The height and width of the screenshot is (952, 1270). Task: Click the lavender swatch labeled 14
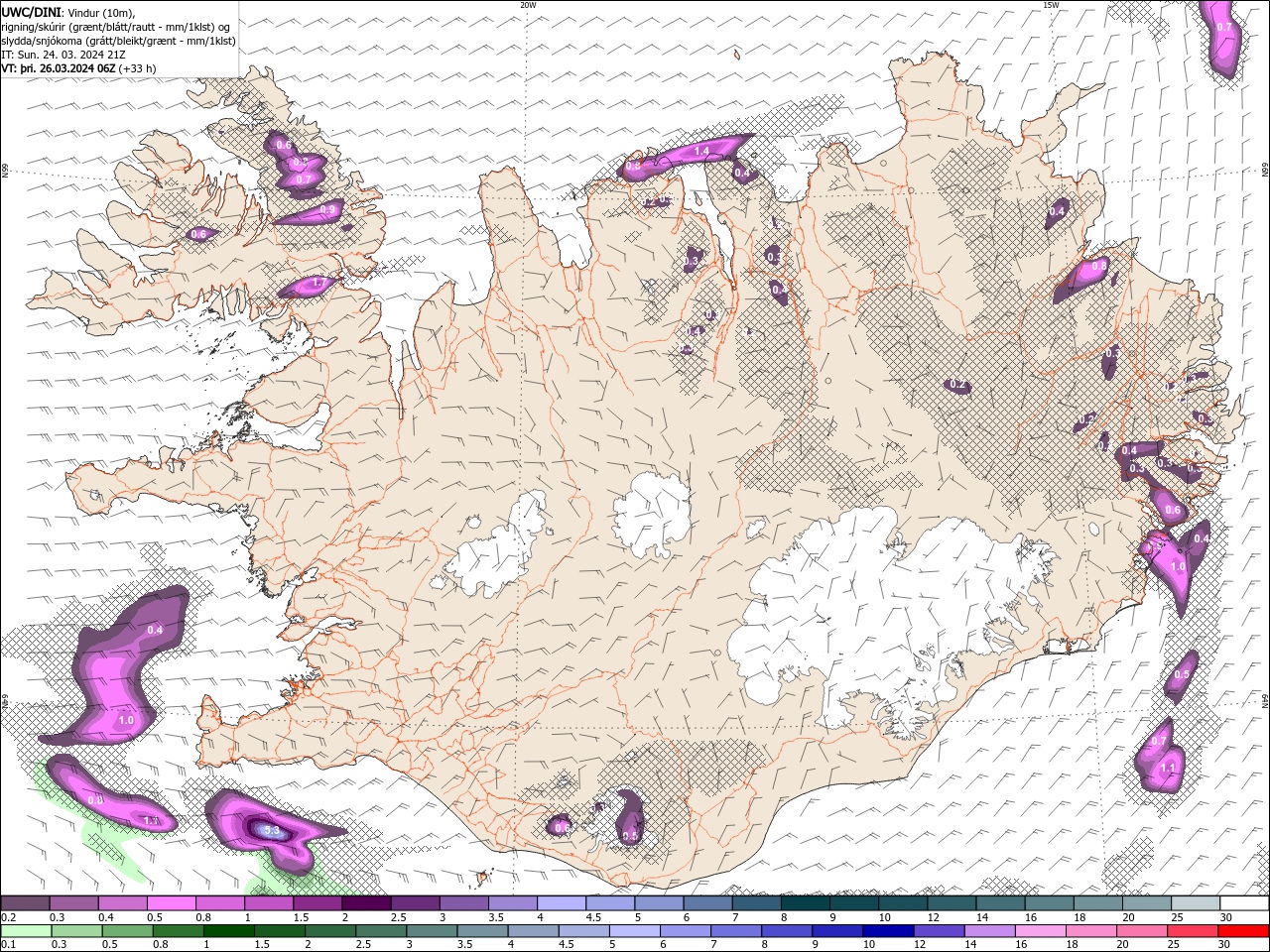point(989,930)
